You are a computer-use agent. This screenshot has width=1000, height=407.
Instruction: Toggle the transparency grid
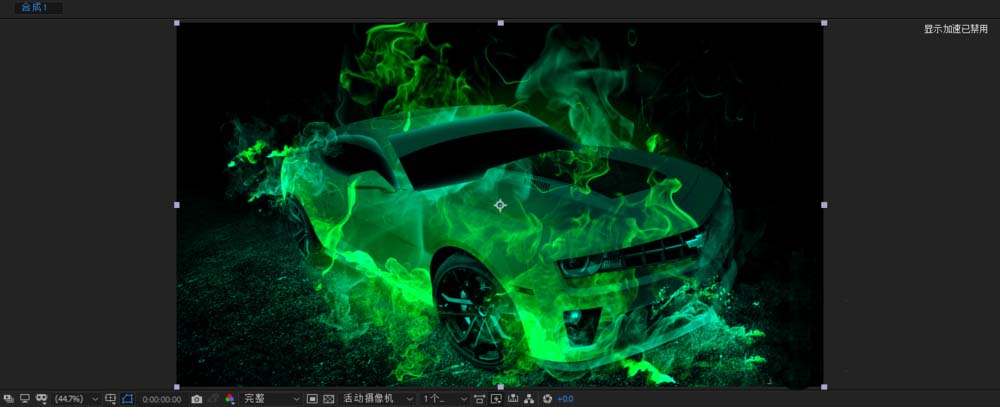(x=328, y=398)
